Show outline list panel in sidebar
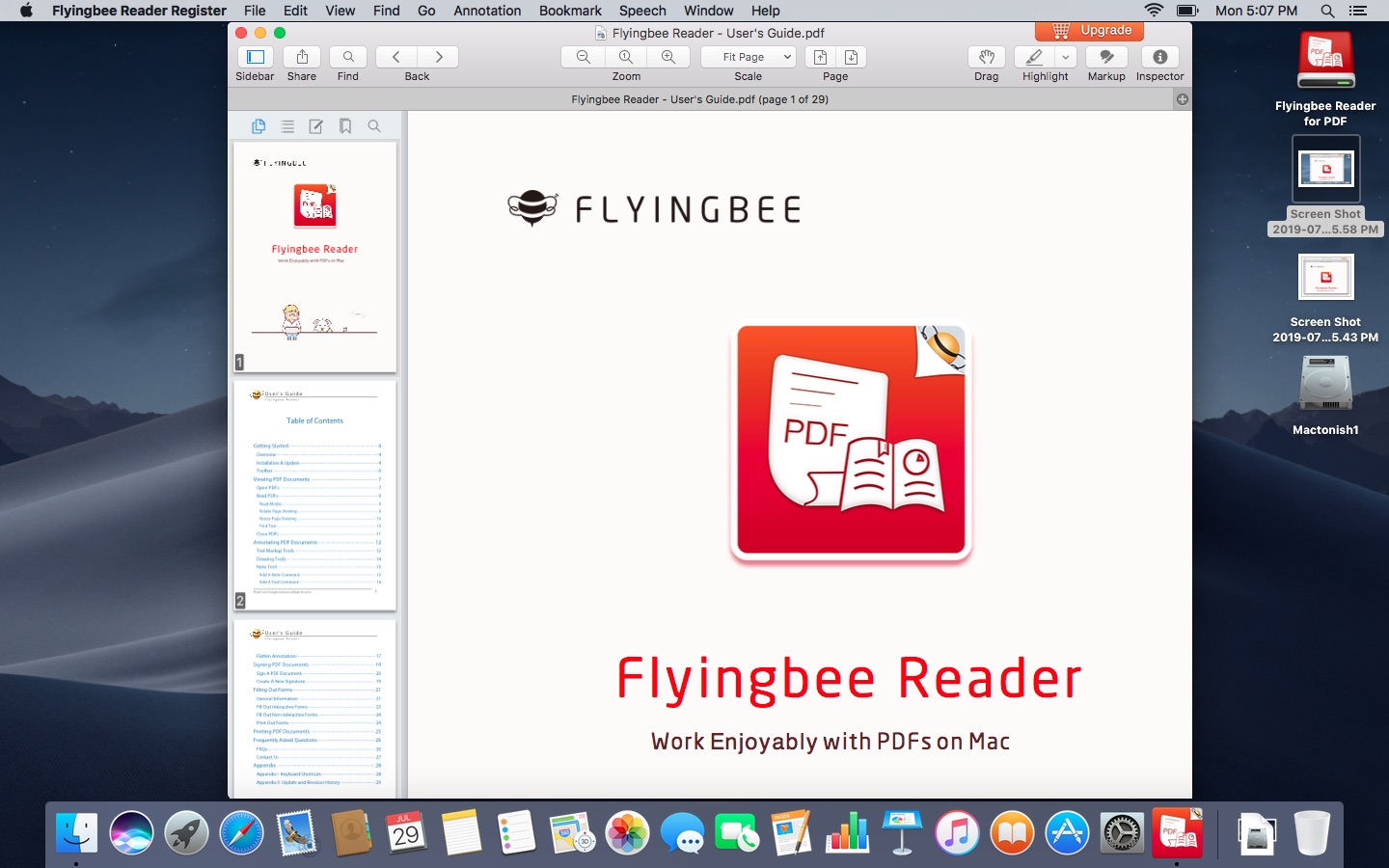1389x868 pixels. pyautogui.click(x=287, y=126)
